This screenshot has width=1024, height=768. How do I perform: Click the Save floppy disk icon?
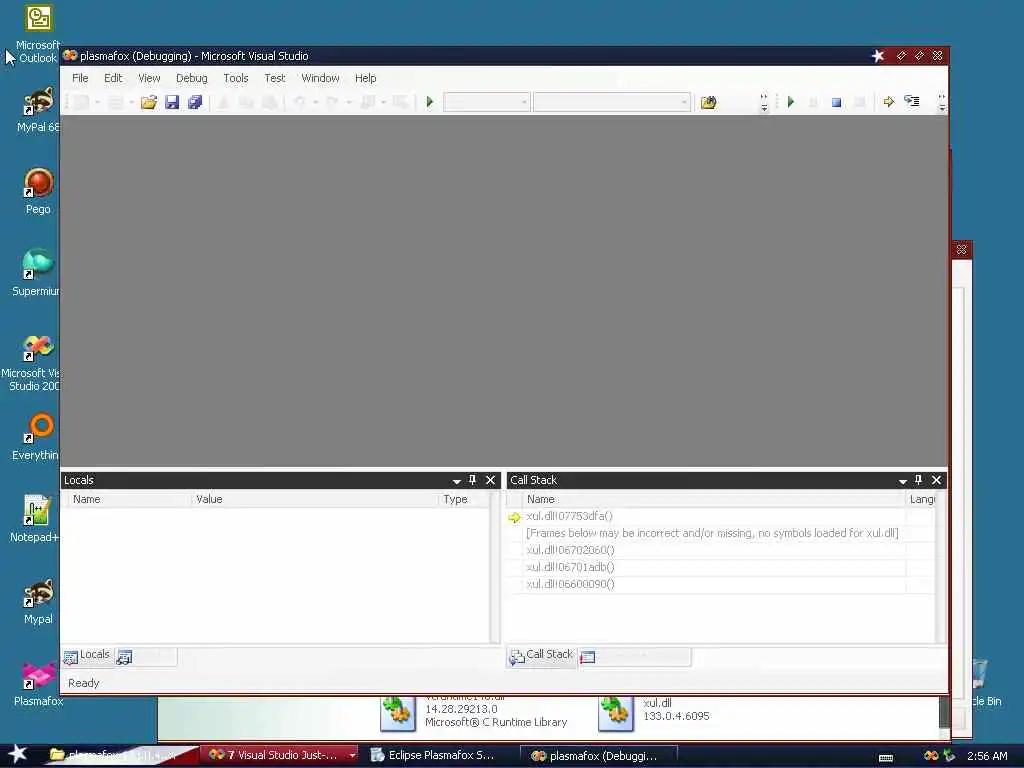172,102
